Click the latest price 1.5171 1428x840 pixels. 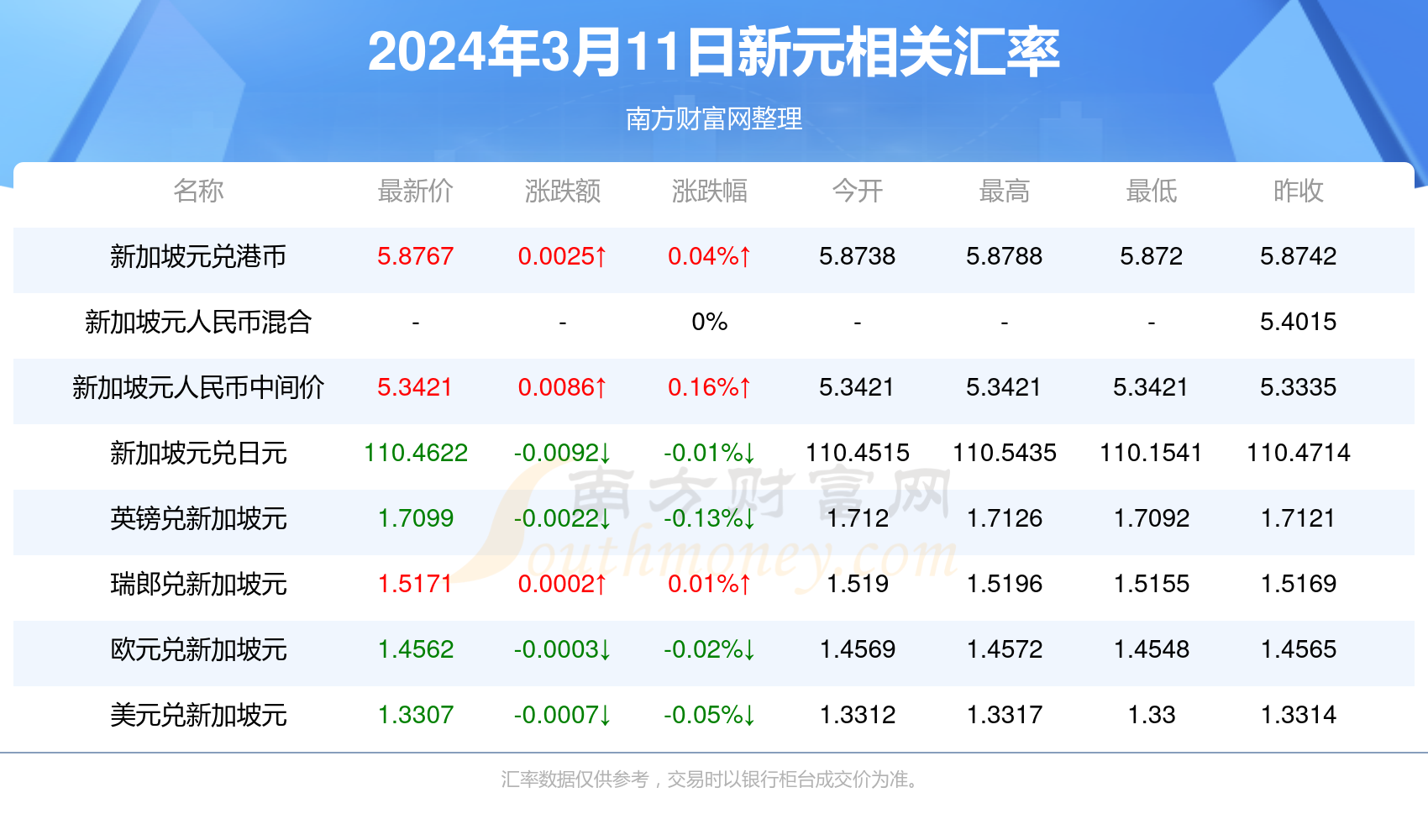tap(416, 584)
